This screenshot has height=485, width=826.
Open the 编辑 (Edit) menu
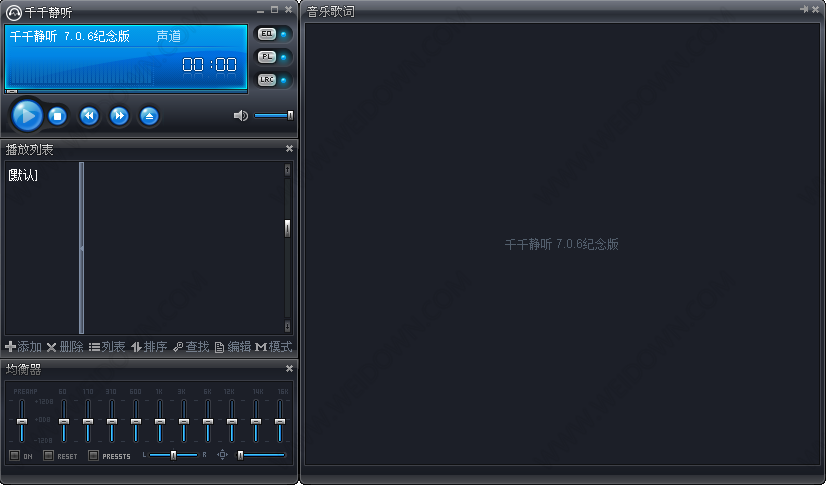(232, 347)
